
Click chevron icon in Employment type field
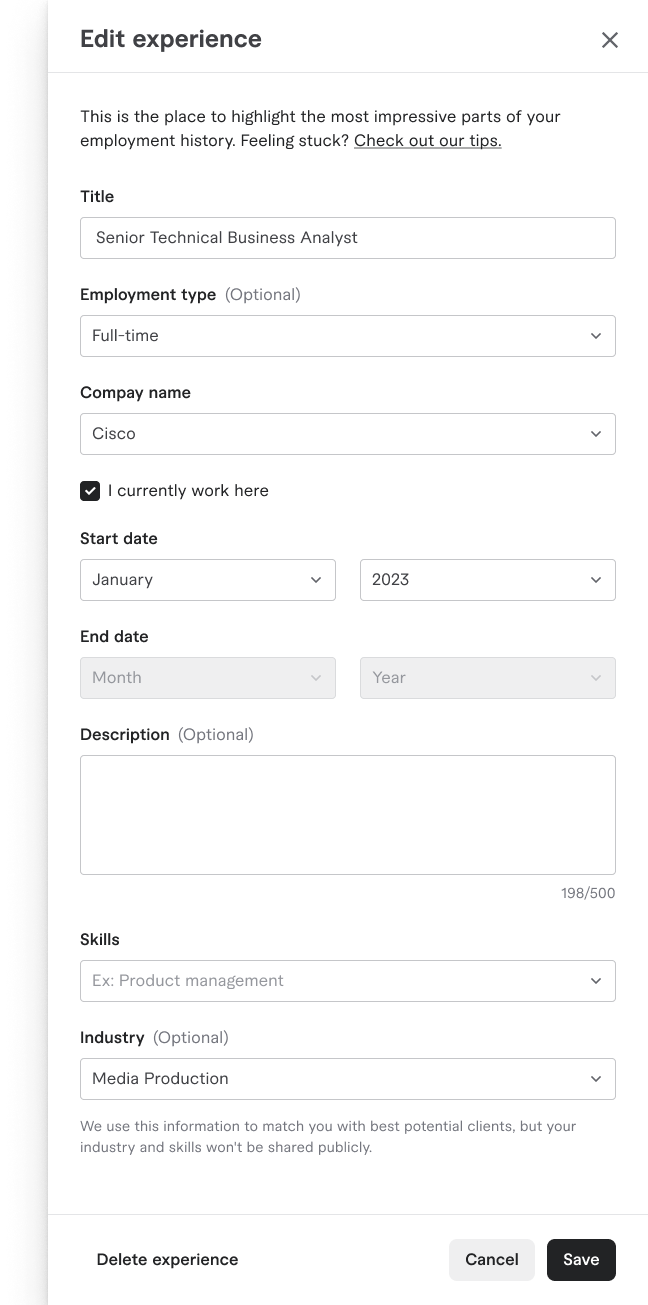pyautogui.click(x=596, y=336)
